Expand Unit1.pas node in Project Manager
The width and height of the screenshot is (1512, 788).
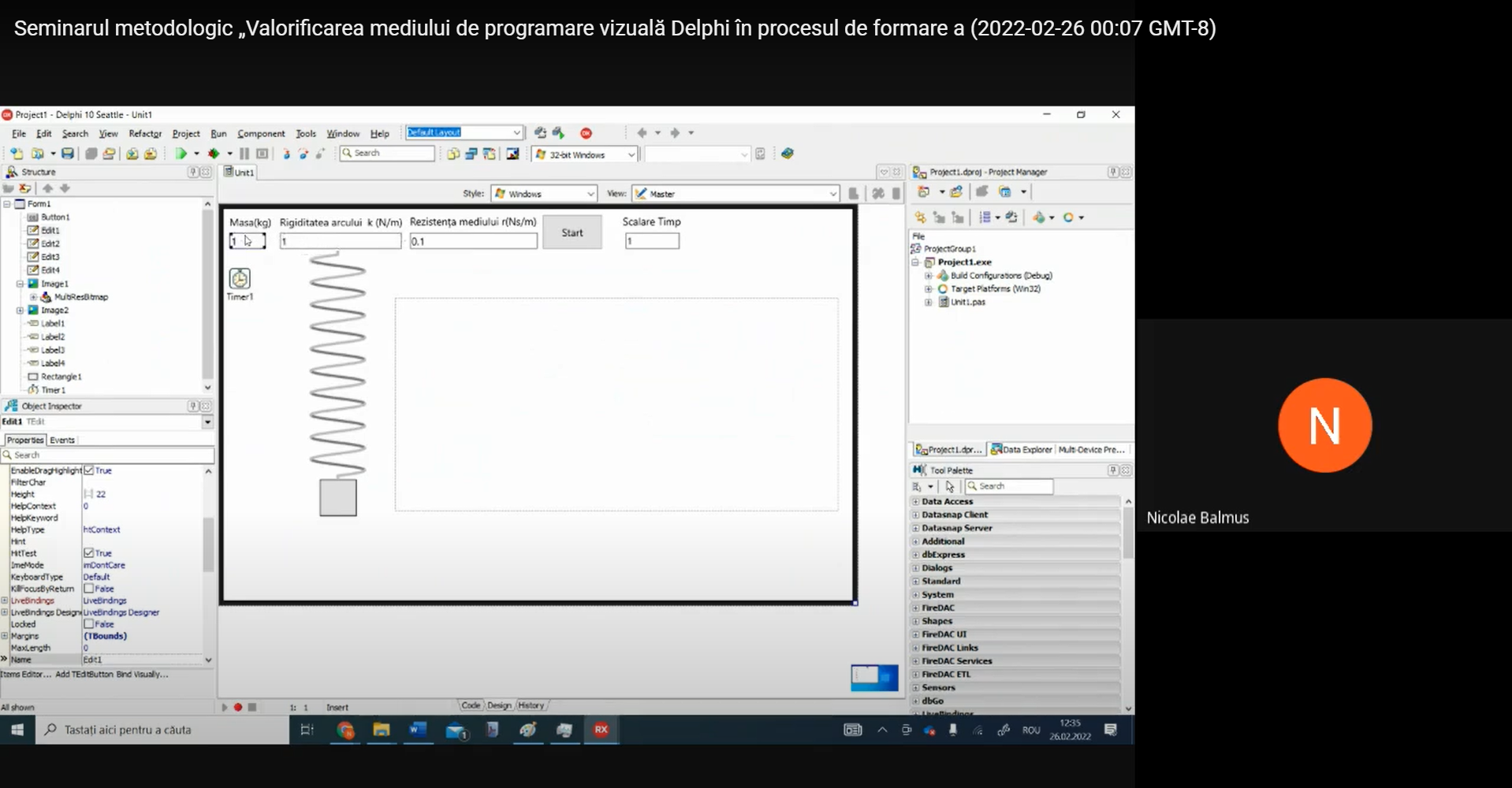[x=929, y=303]
